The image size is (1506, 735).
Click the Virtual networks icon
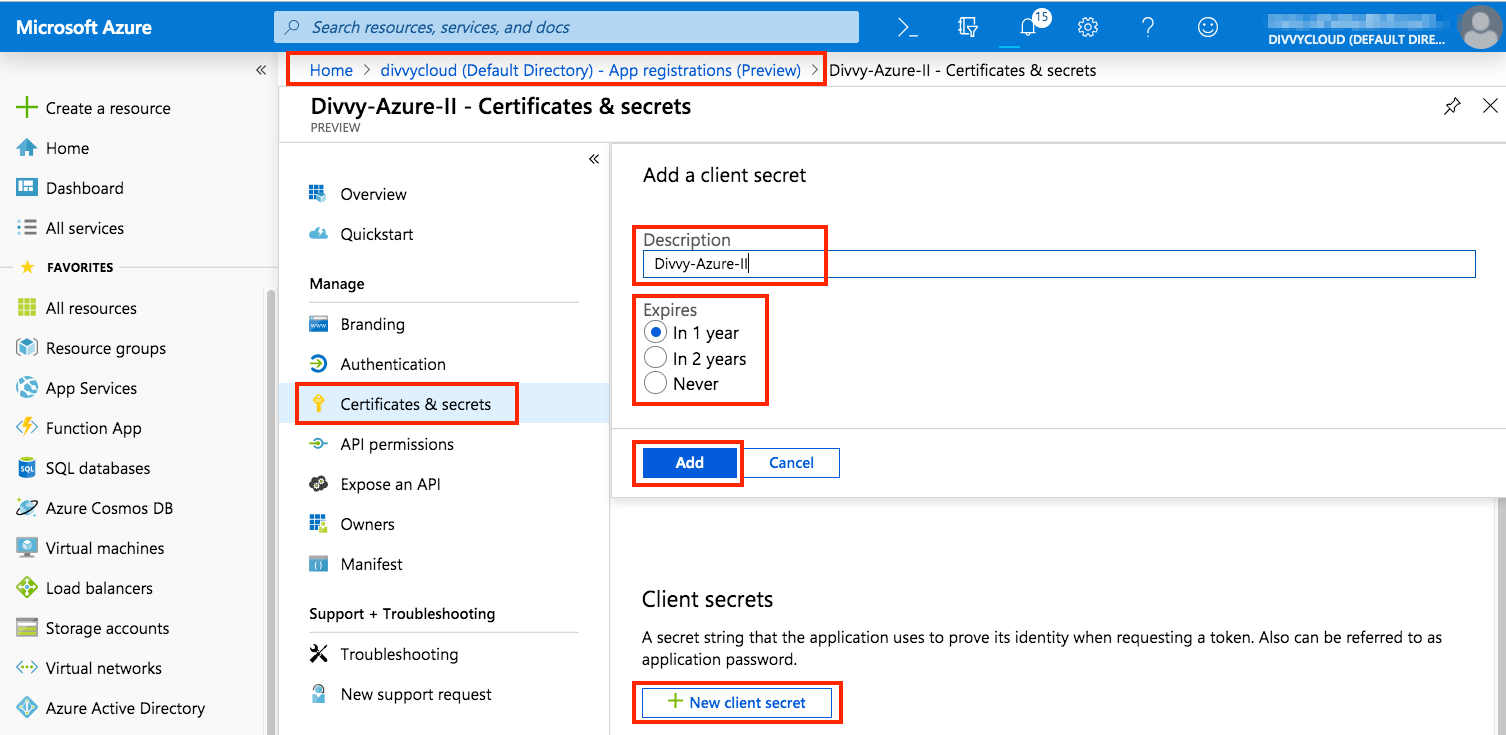(x=27, y=668)
